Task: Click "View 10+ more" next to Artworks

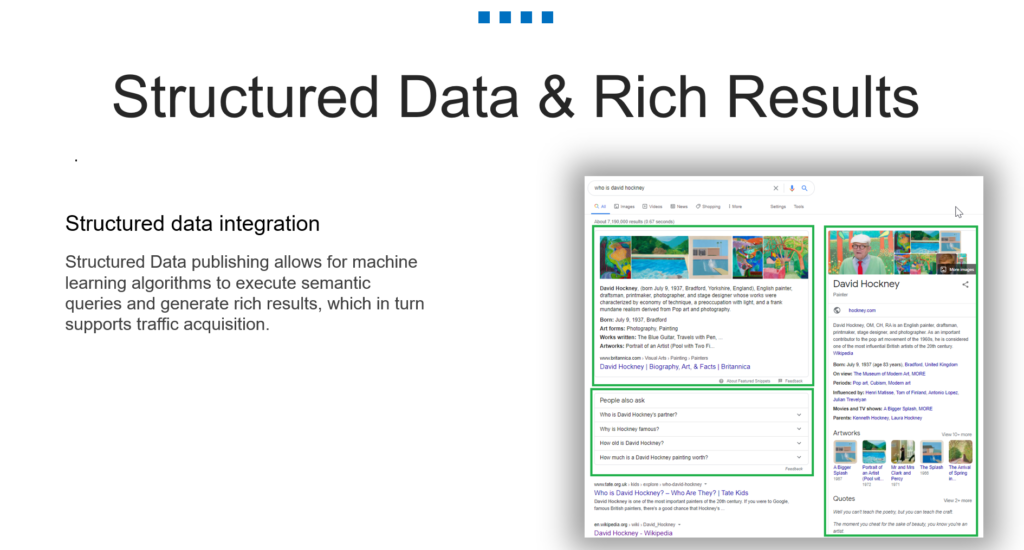Action: [x=956, y=434]
